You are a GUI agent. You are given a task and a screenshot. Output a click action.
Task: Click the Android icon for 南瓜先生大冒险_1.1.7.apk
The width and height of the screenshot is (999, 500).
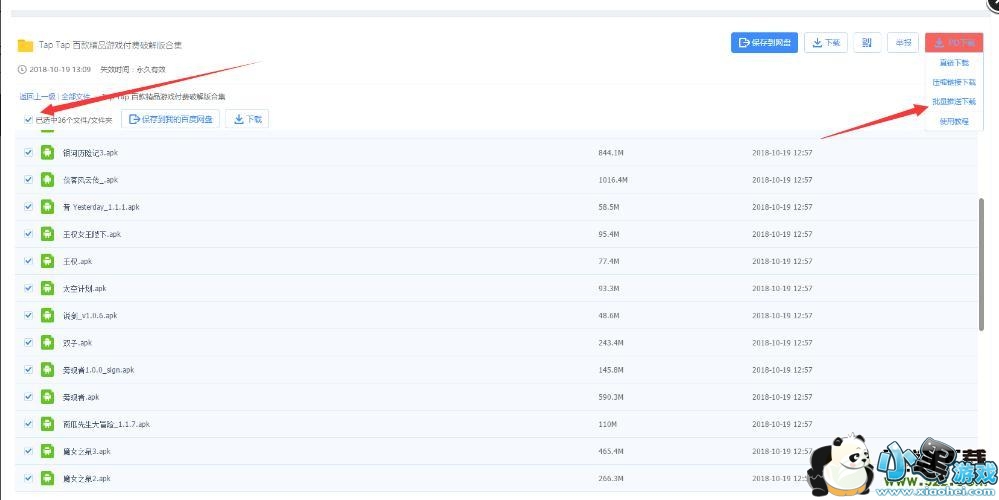[x=47, y=424]
